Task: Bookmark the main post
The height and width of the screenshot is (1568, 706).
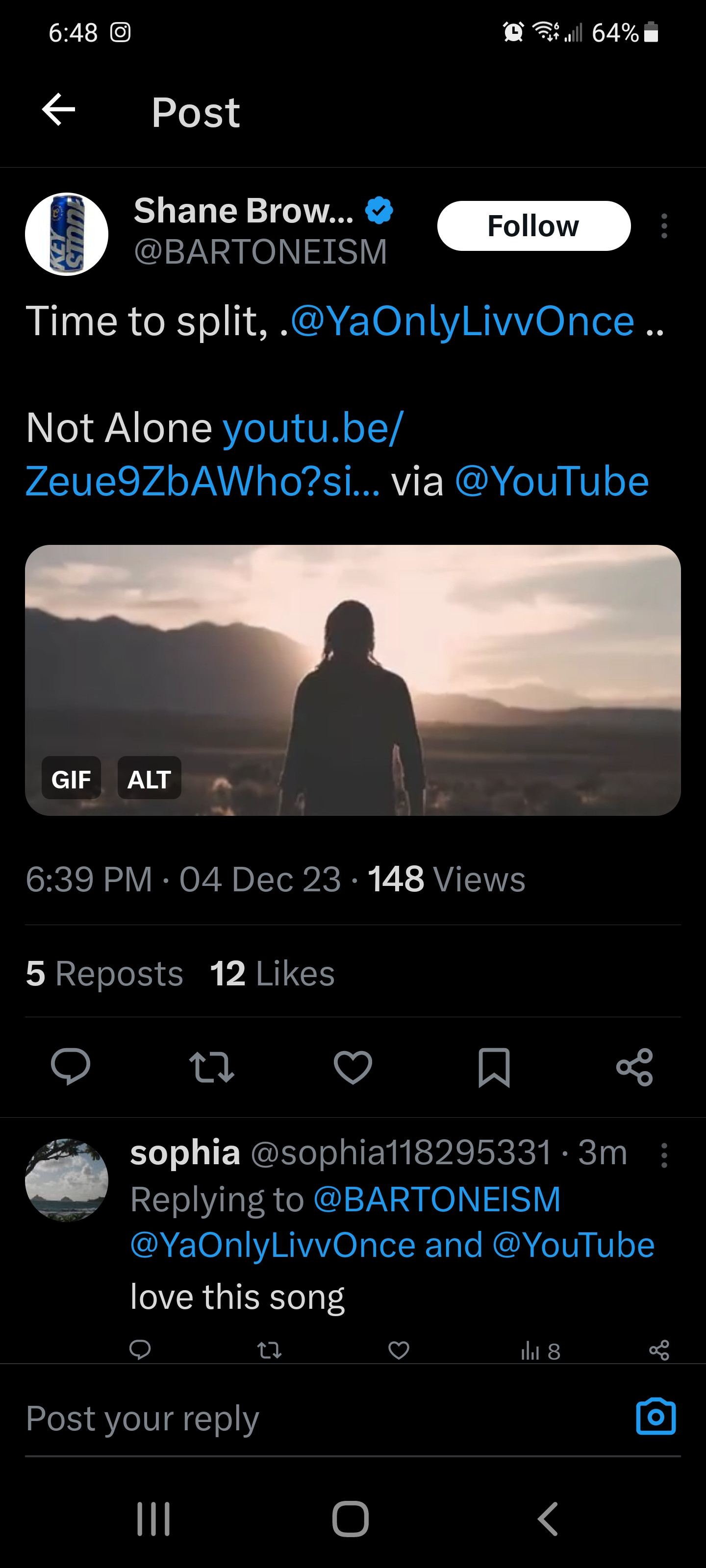Action: coord(493,1066)
